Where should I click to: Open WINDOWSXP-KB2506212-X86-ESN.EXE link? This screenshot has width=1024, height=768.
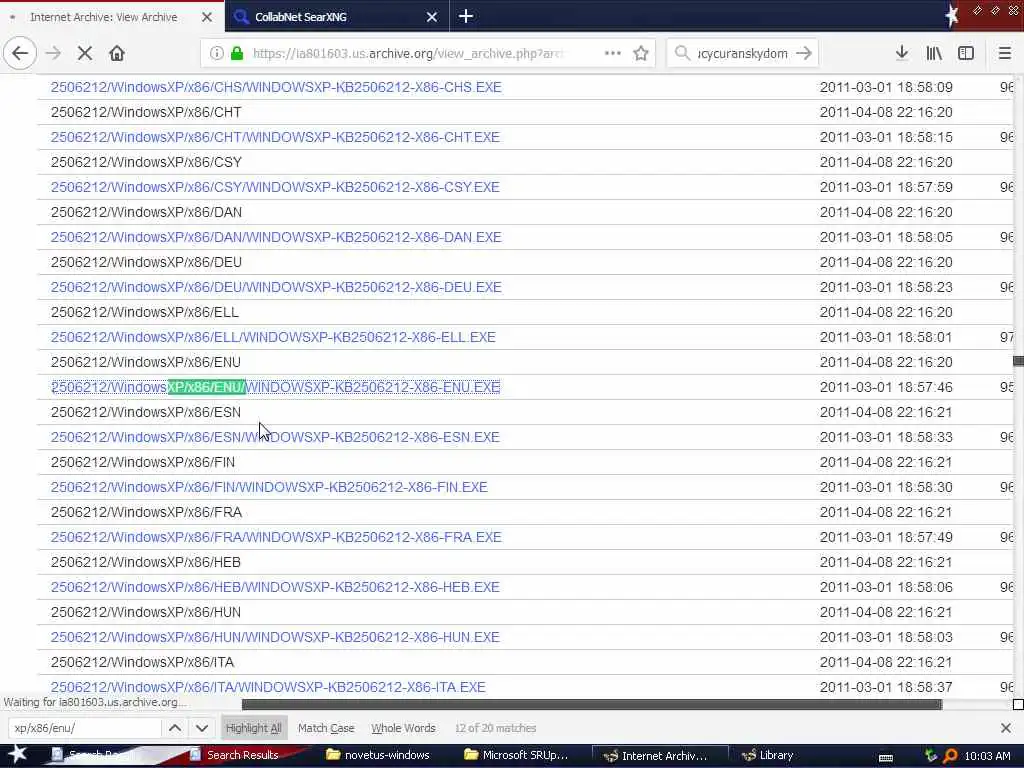tap(275, 437)
